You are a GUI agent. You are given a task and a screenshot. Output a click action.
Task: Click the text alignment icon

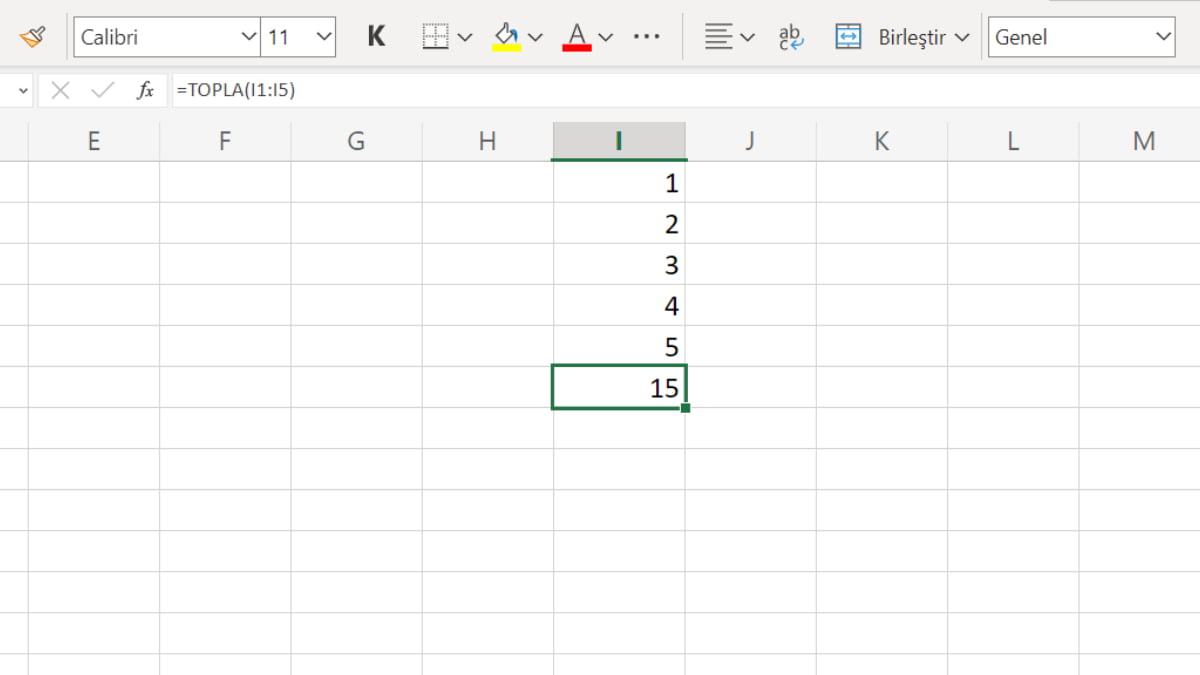[717, 37]
